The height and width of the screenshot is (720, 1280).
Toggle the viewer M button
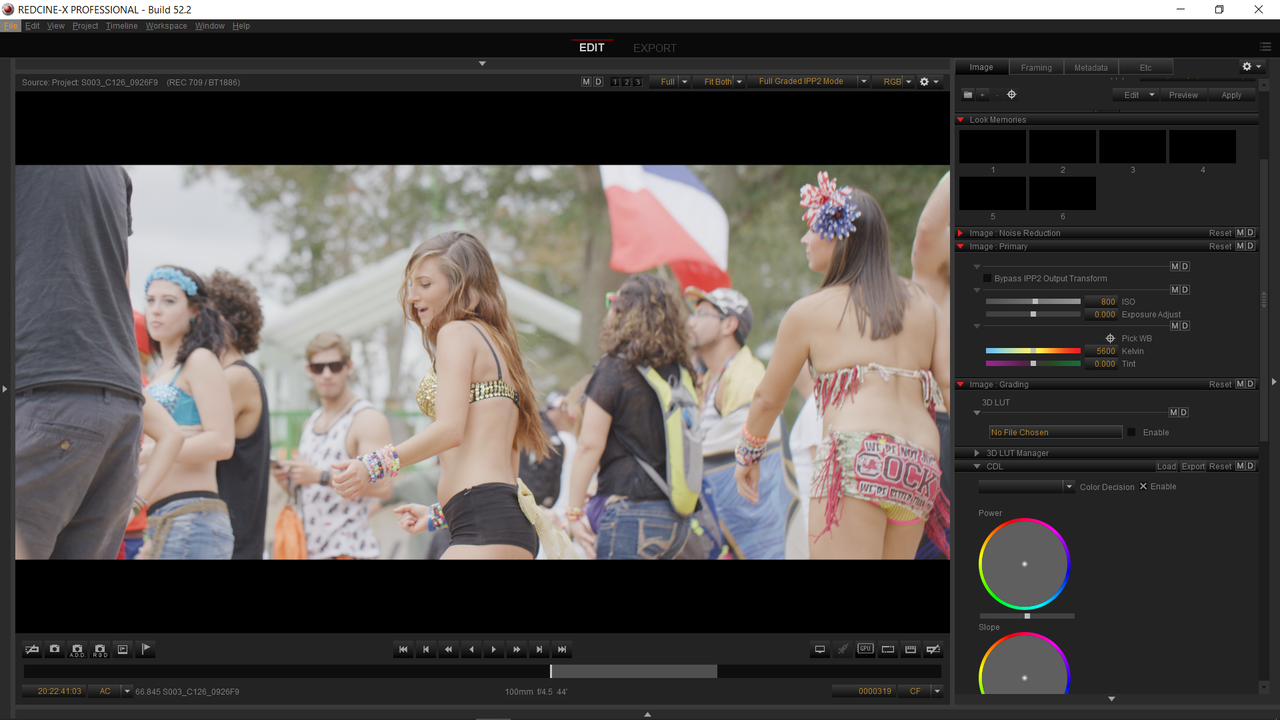pos(586,82)
